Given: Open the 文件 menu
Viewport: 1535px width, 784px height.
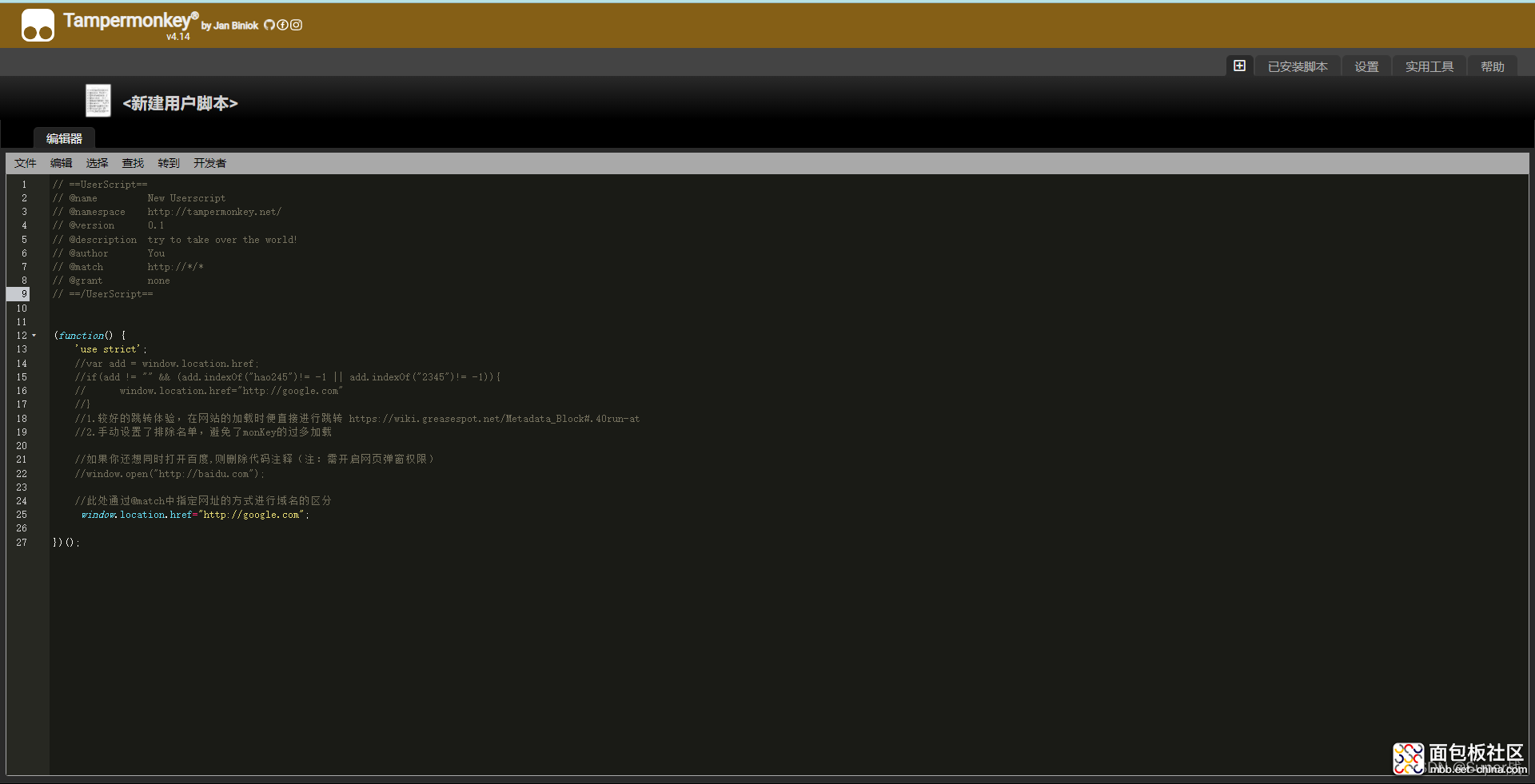Looking at the screenshot, I should (26, 163).
